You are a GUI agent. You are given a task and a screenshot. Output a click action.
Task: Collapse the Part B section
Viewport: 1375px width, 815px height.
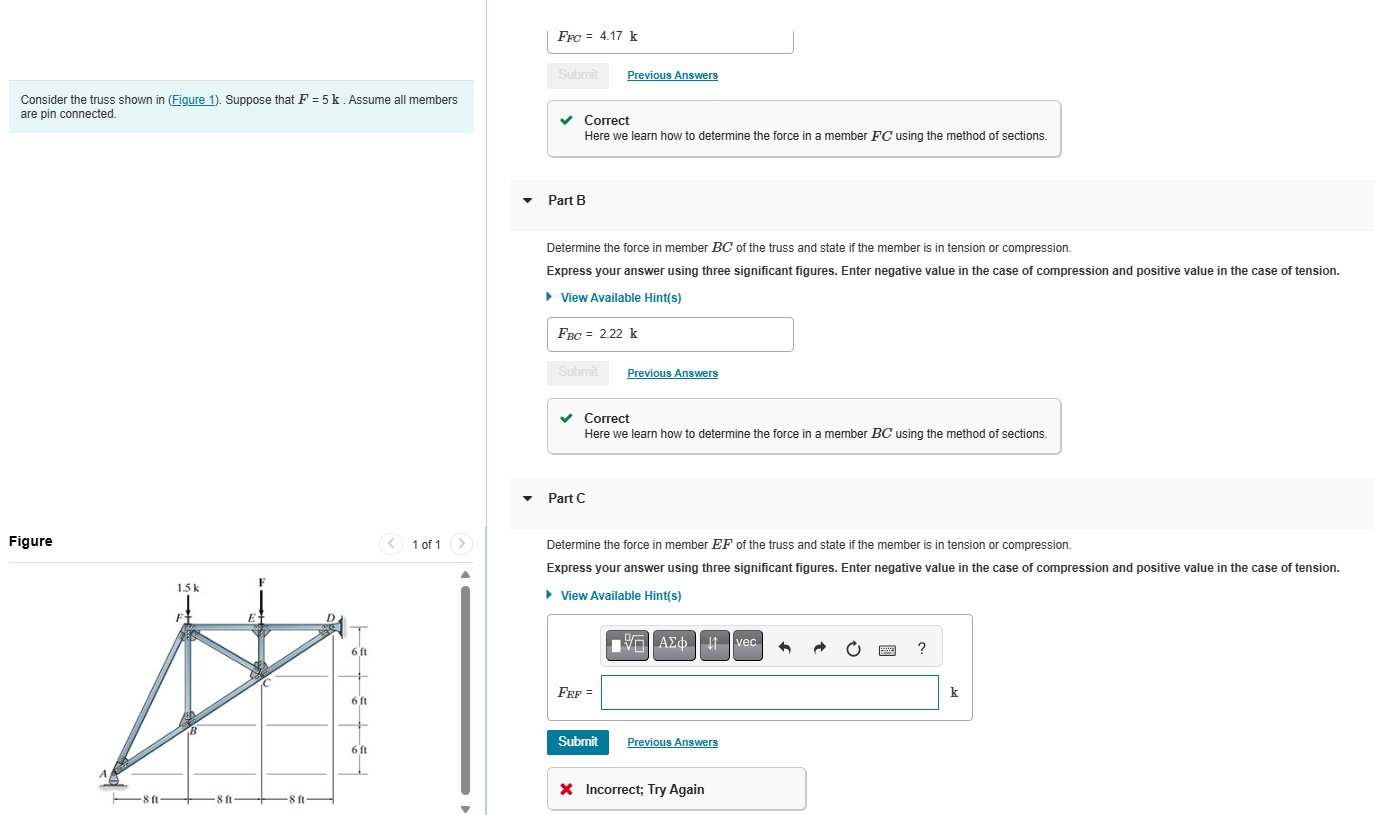coord(527,201)
